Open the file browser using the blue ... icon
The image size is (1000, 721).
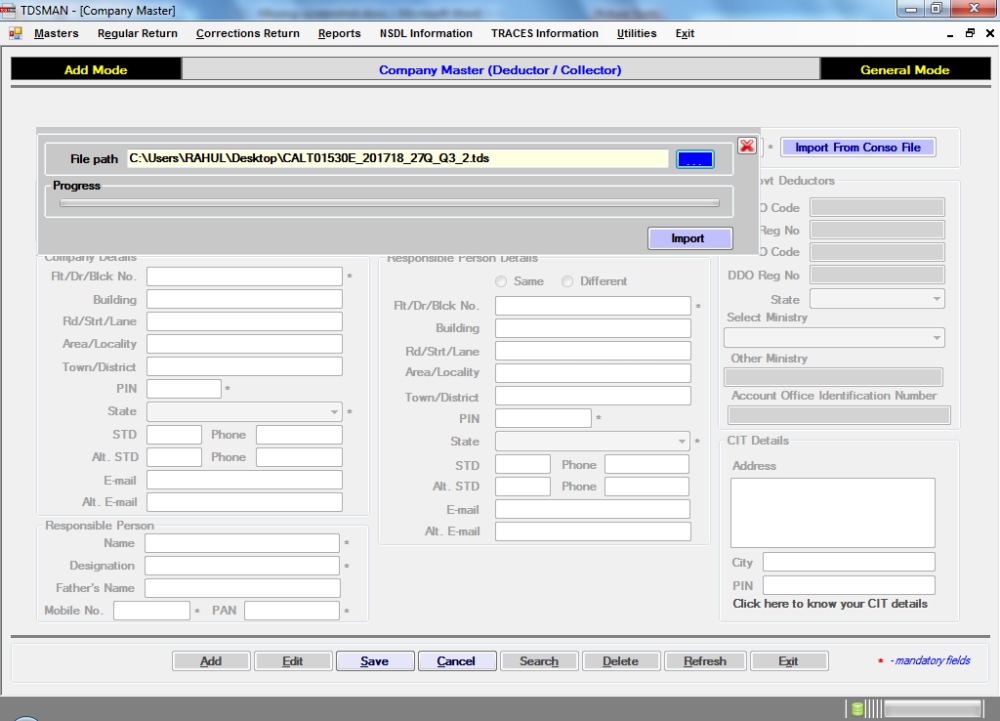[x=694, y=158]
